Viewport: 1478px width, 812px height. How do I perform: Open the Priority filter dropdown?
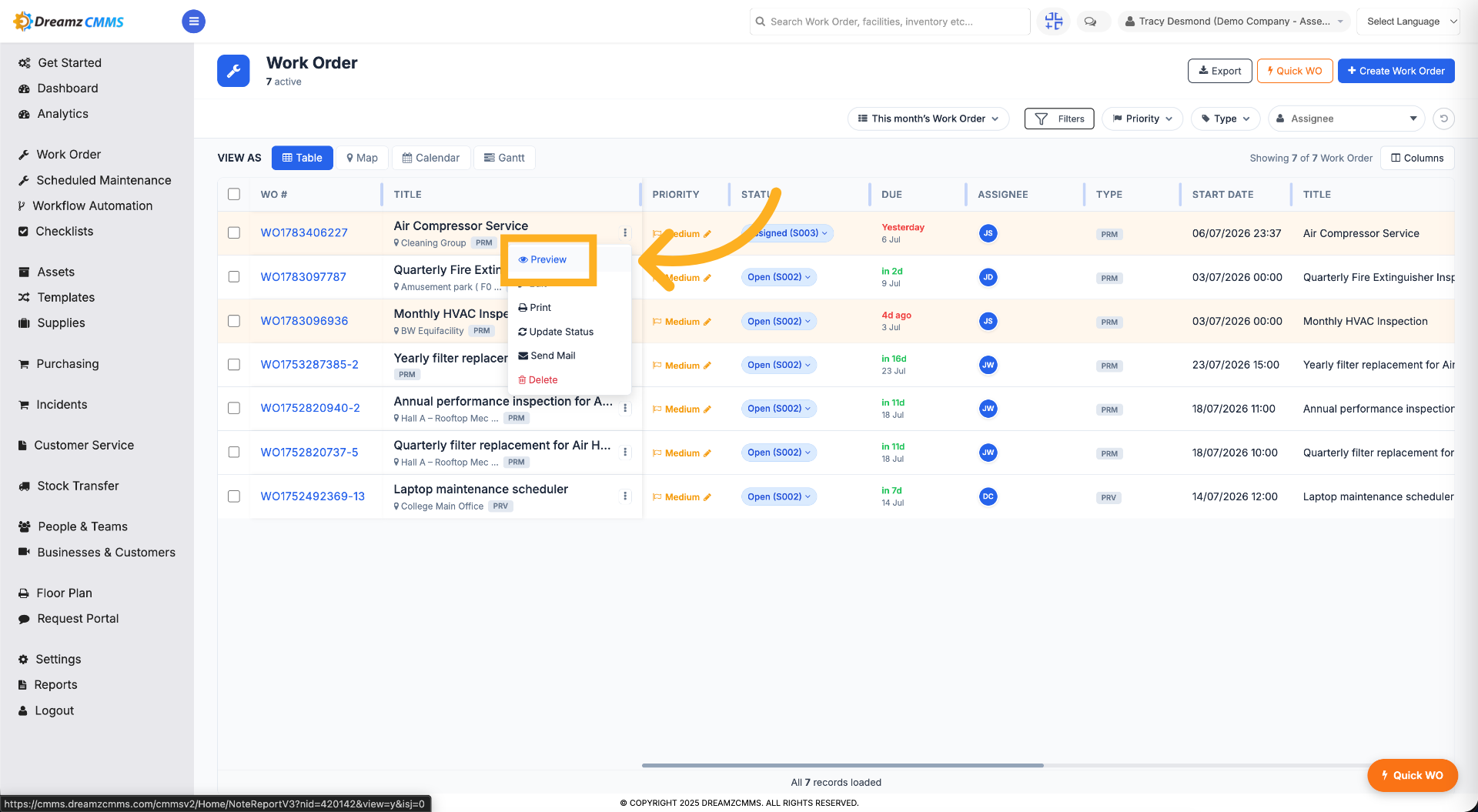pyautogui.click(x=1142, y=119)
